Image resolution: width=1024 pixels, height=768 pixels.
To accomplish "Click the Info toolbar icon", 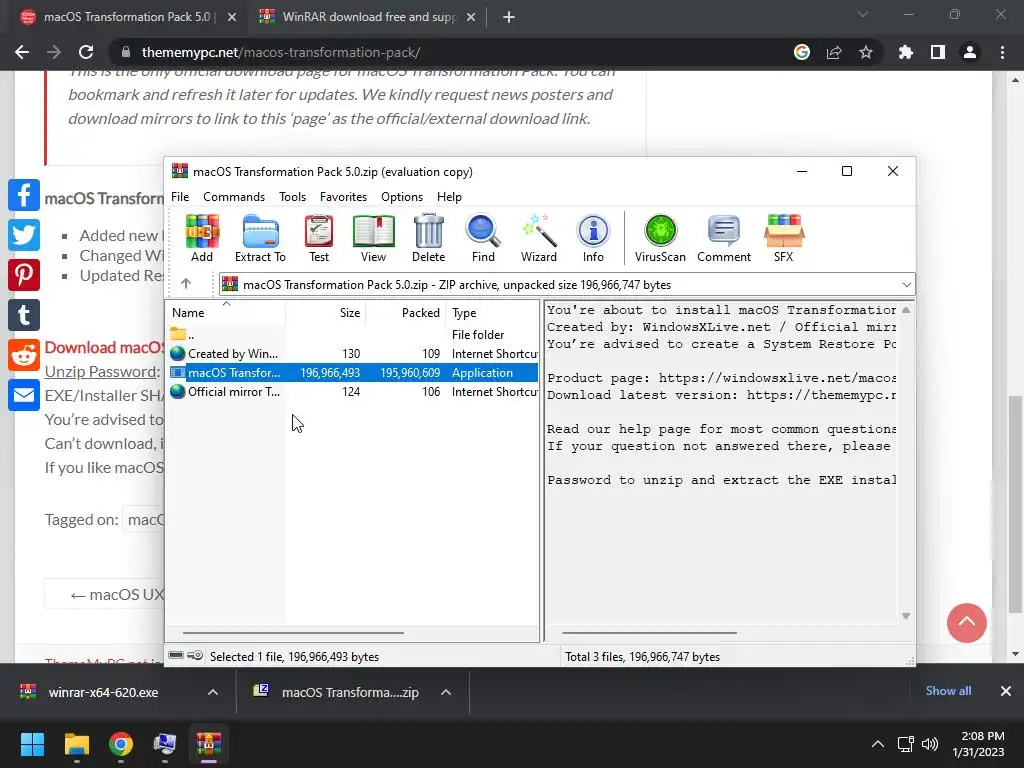I will click(x=593, y=238).
